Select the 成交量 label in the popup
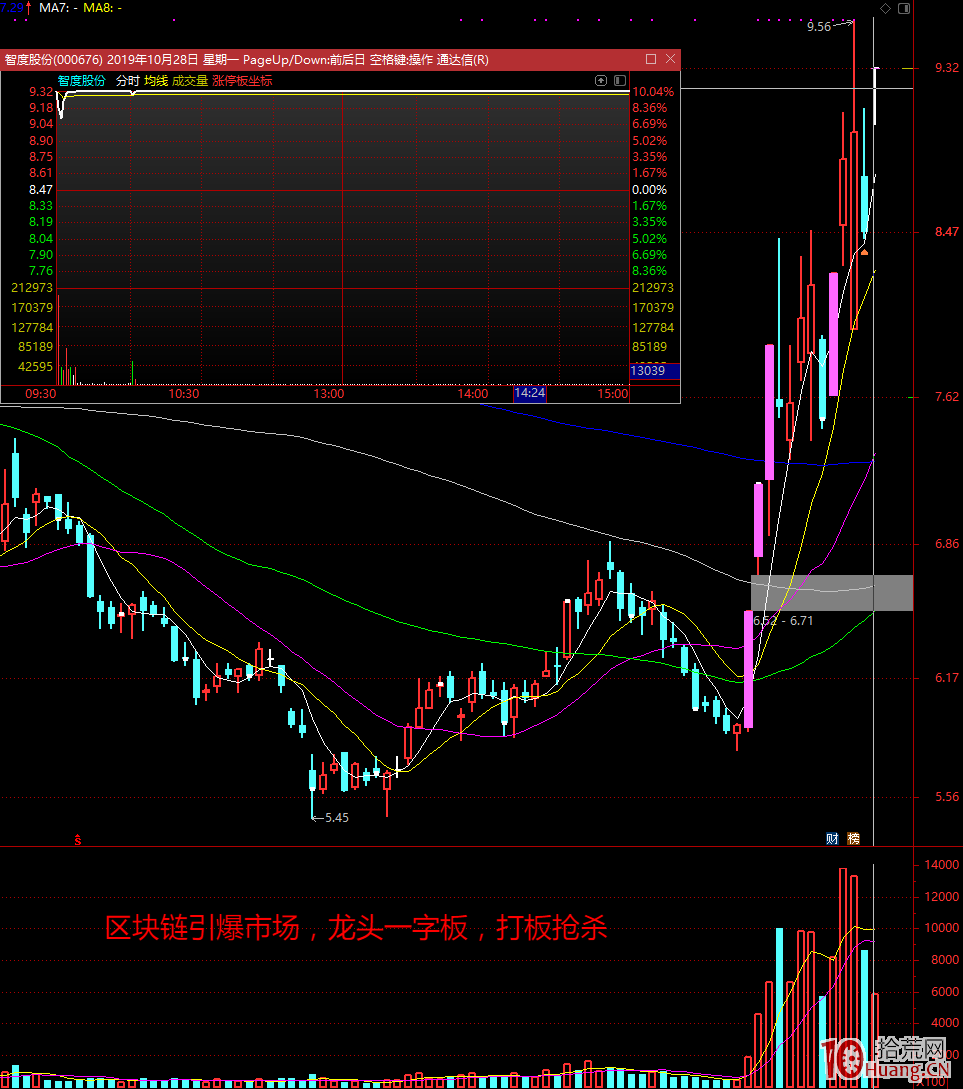This screenshot has height=1089, width=963. coord(190,81)
